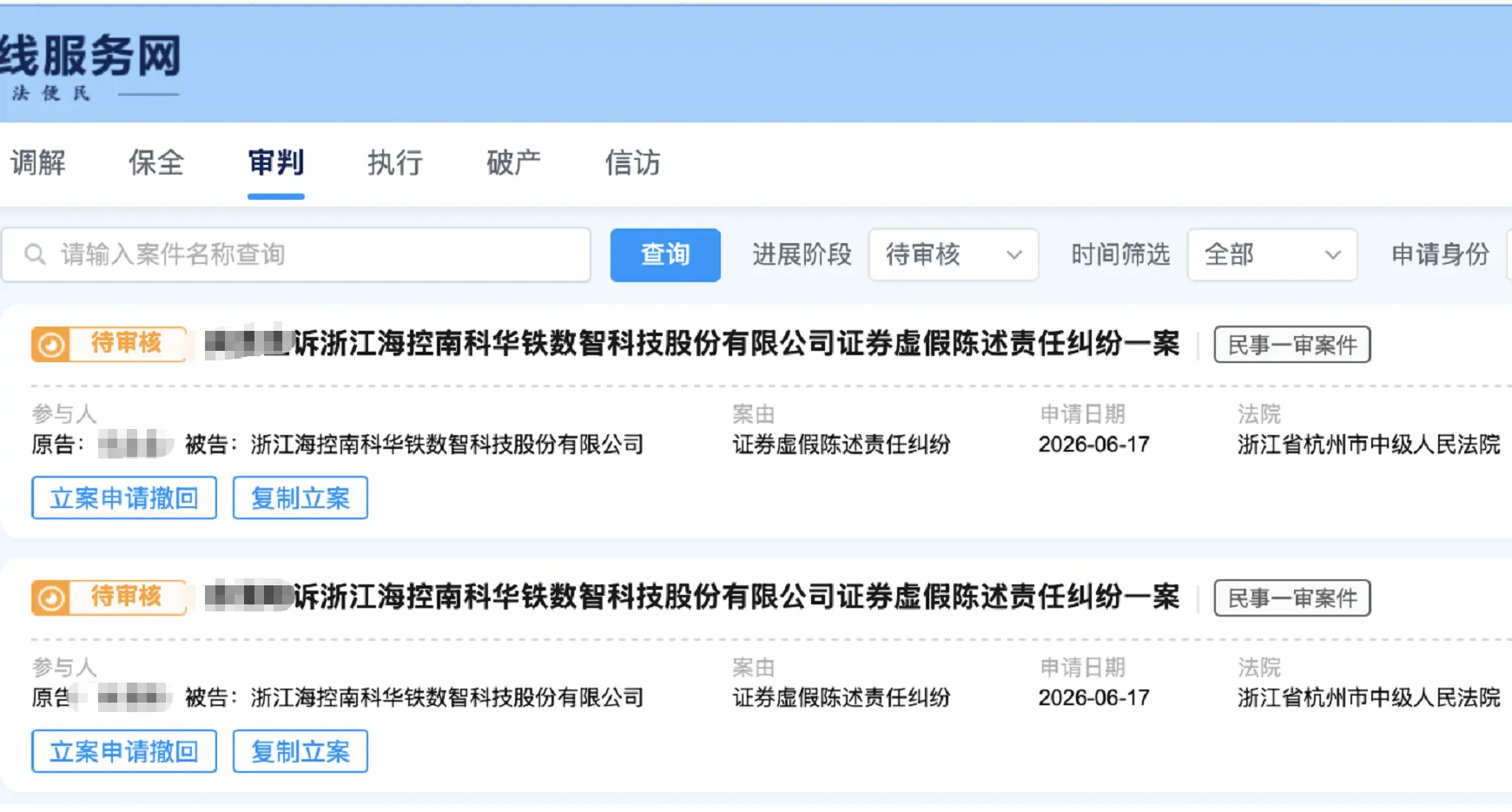Open the 执行 tab
1512x812 pixels.
coord(395,162)
